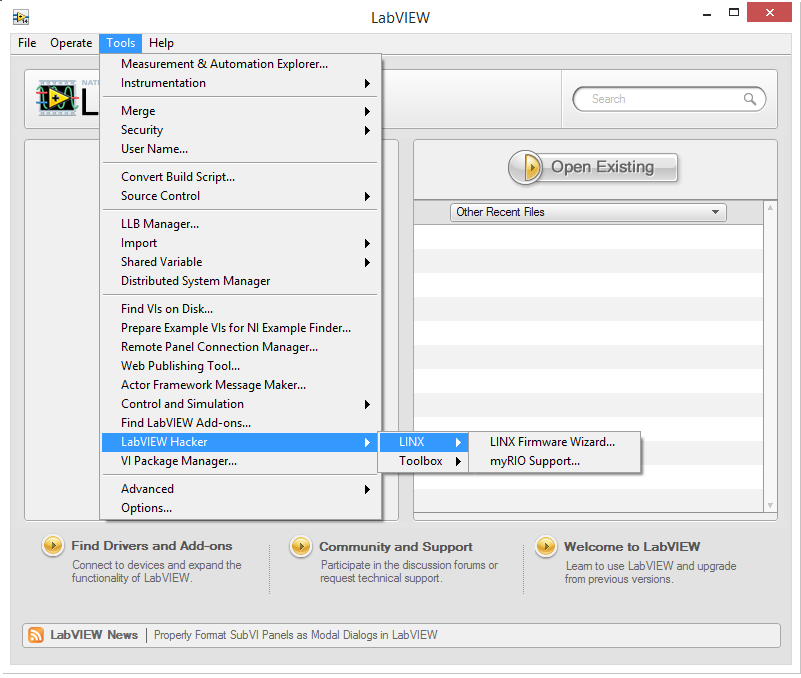
Task: Click the recent files scrollbar up arrow
Action: 770,207
